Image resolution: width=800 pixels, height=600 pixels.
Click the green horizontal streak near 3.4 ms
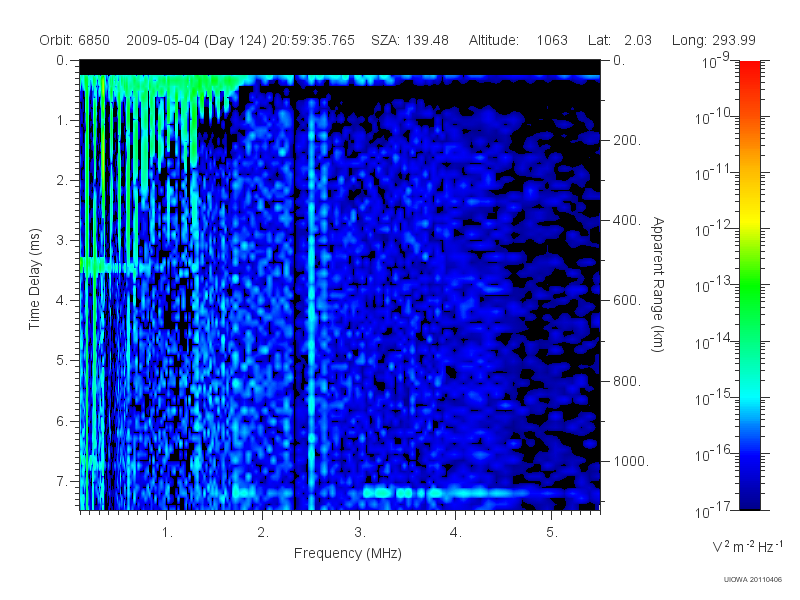[x=117, y=266]
